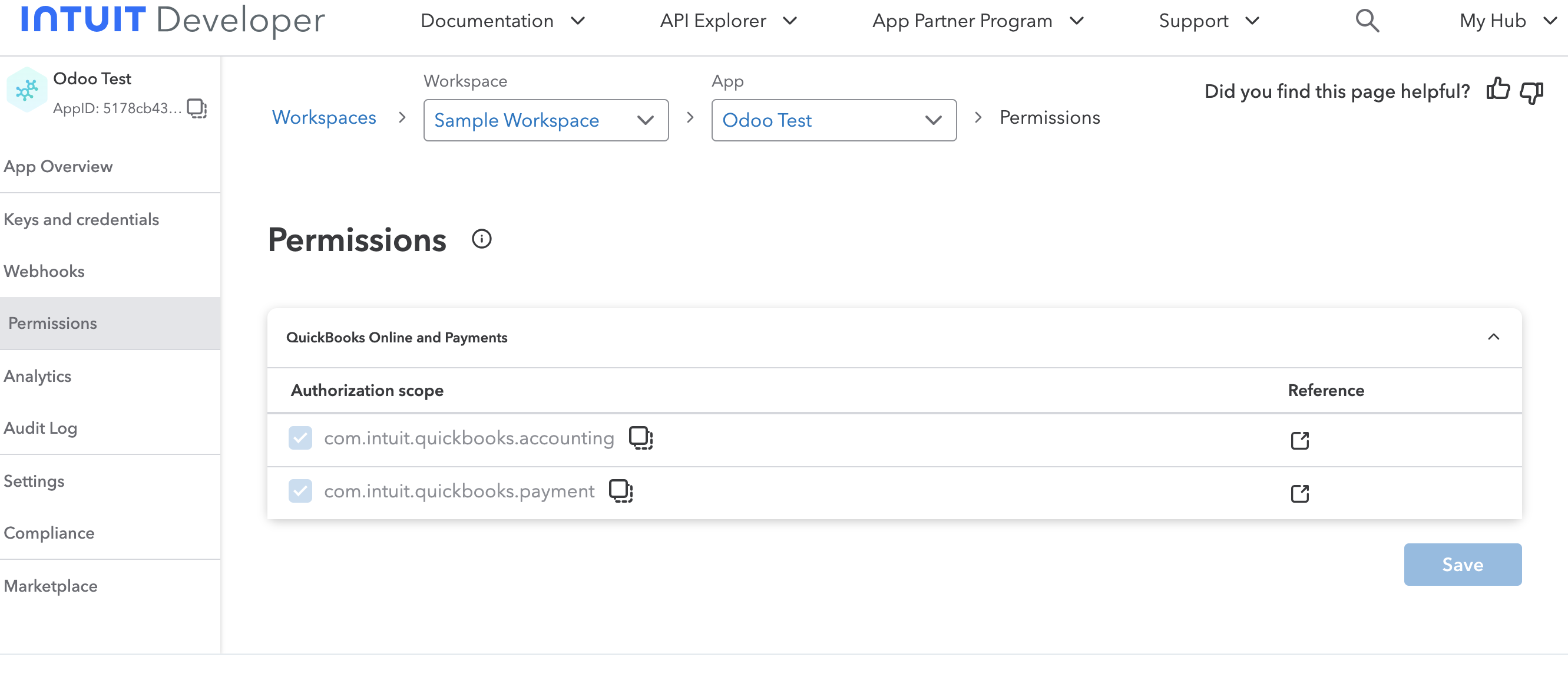Open the App Partner Program menu
Screen dimensions: 1568x673
pos(978,21)
